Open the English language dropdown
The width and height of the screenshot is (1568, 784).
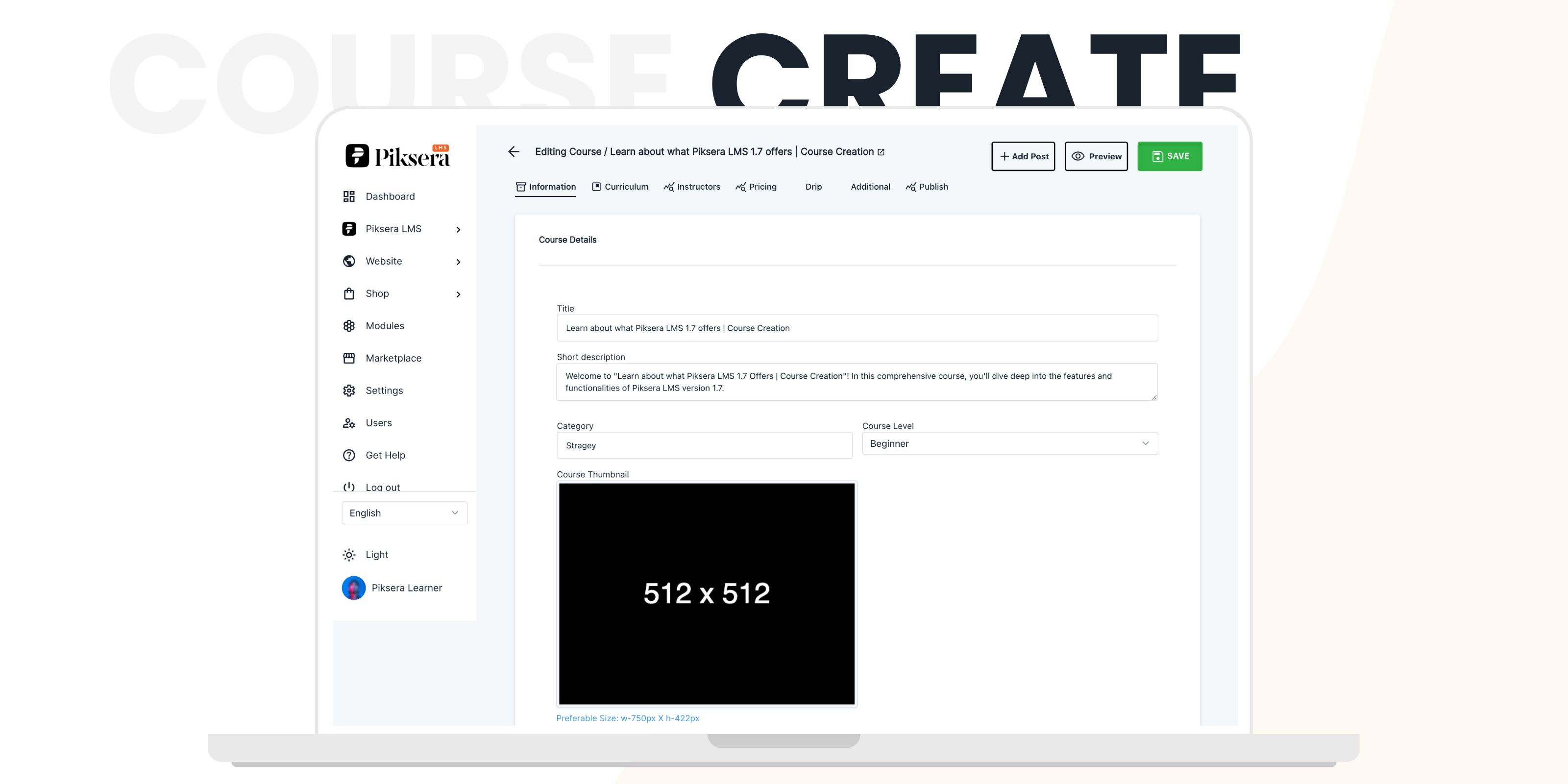(x=404, y=513)
